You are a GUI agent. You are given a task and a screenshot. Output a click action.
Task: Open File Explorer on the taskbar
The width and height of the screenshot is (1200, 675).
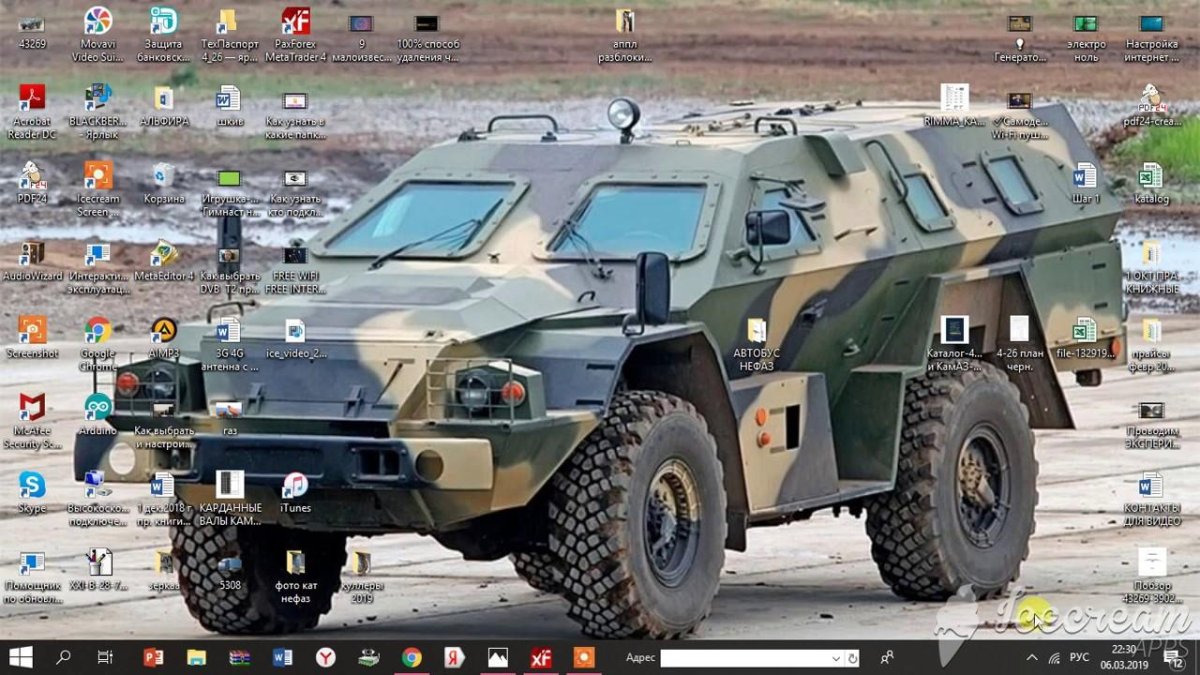[x=197, y=658]
